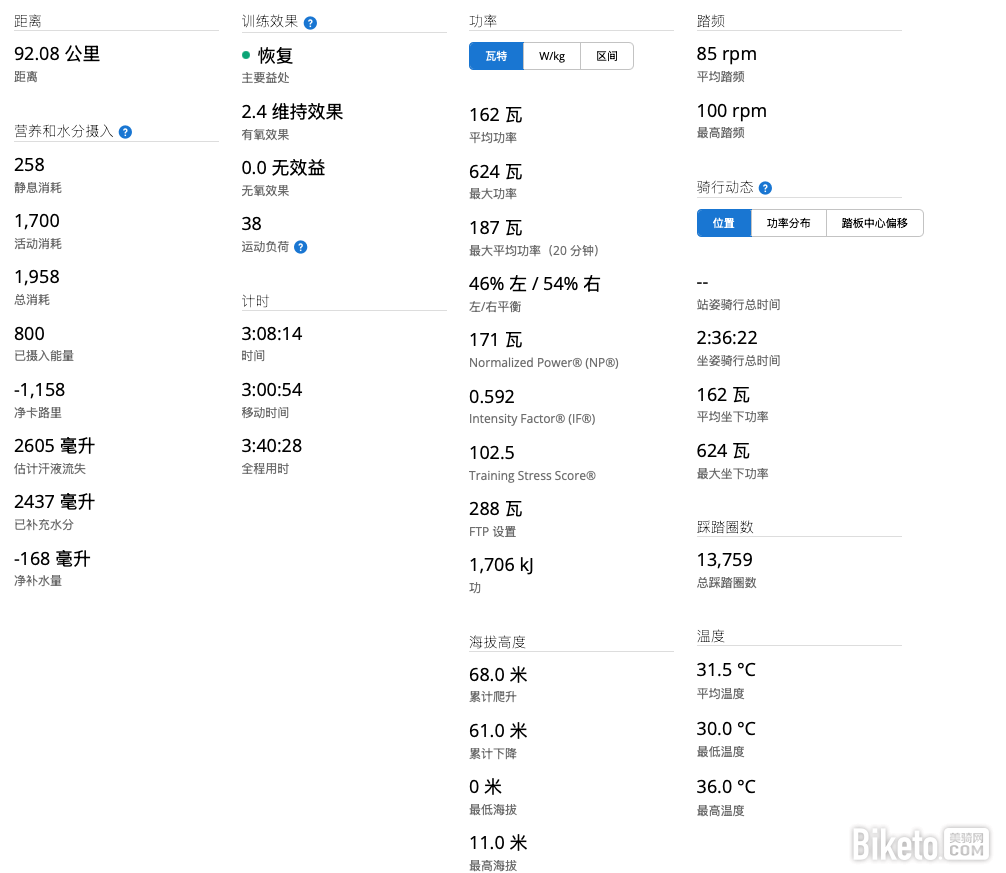Select the 位置 cycling dynamics tab
Screen dimensions: 1006x873
724,223
